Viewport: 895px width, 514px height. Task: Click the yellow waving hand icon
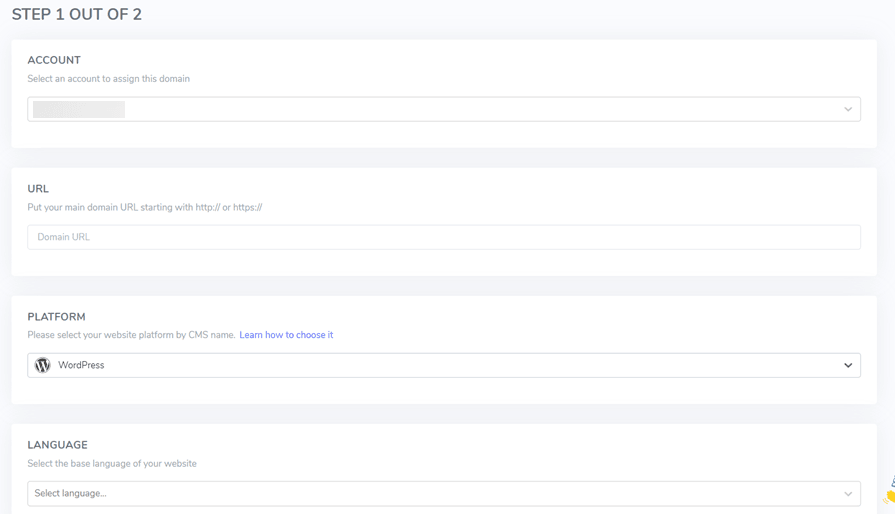click(x=889, y=495)
